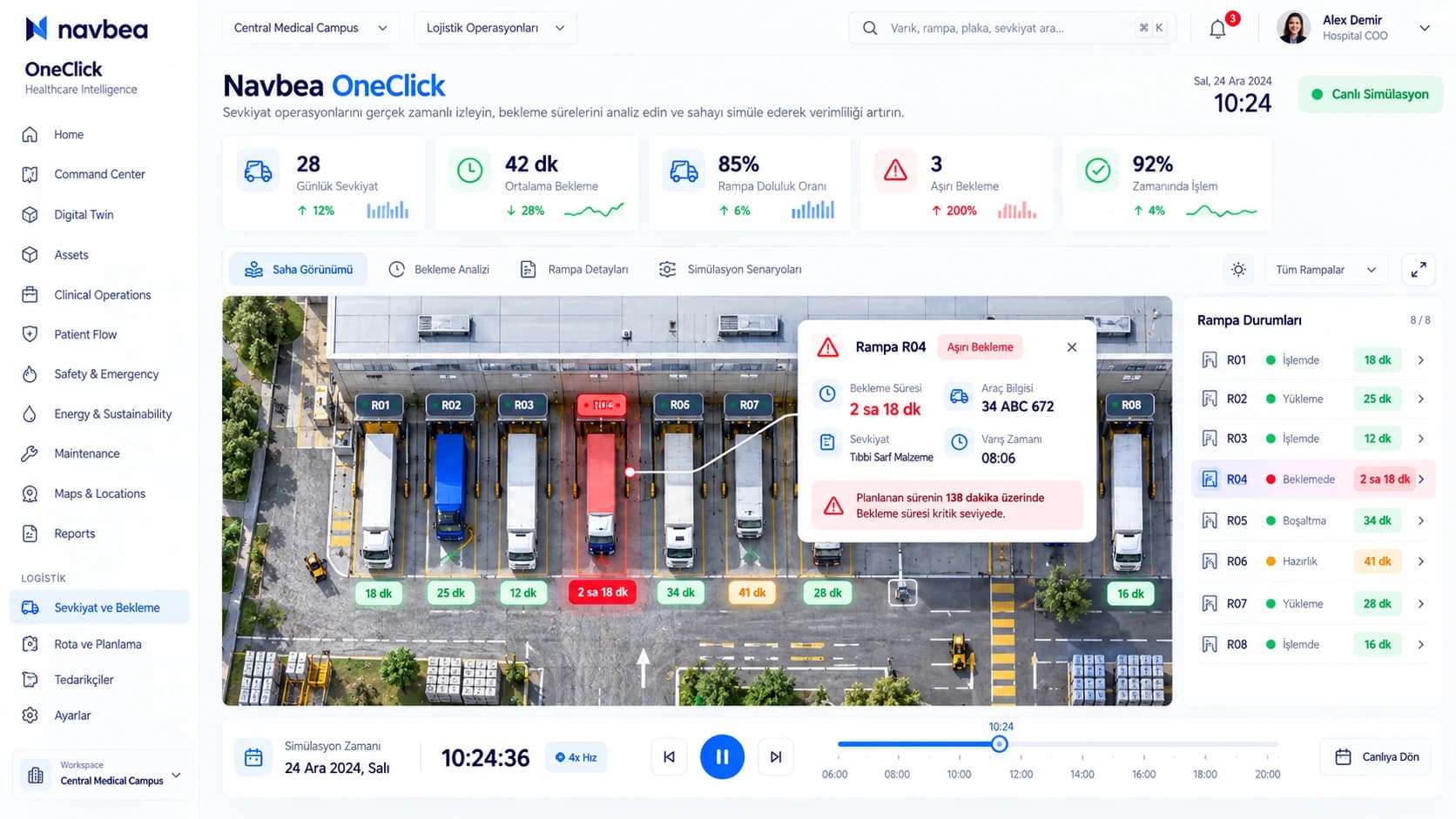Click 41 dk label on map
Viewport: 1456px width, 819px height.
point(752,593)
